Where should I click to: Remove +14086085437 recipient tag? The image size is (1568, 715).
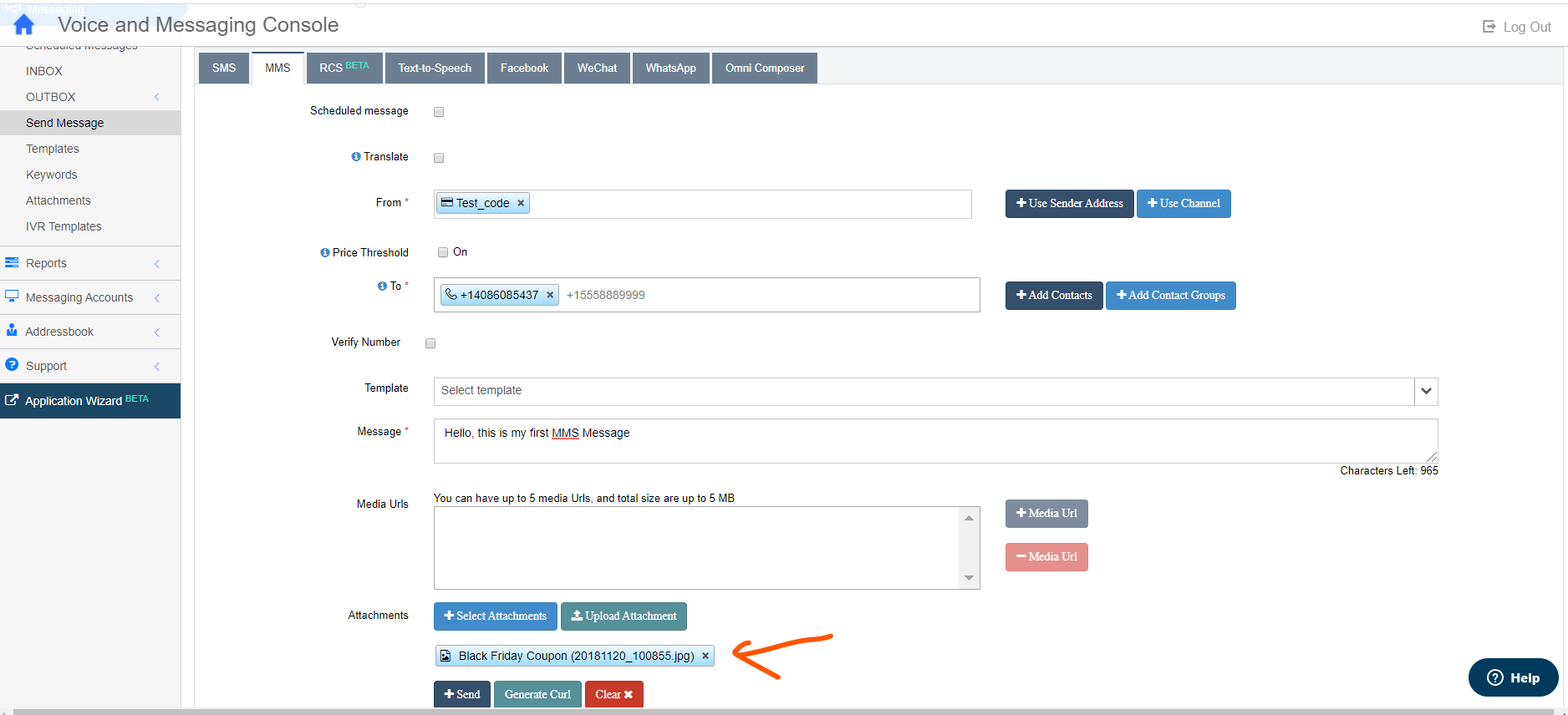(x=550, y=295)
